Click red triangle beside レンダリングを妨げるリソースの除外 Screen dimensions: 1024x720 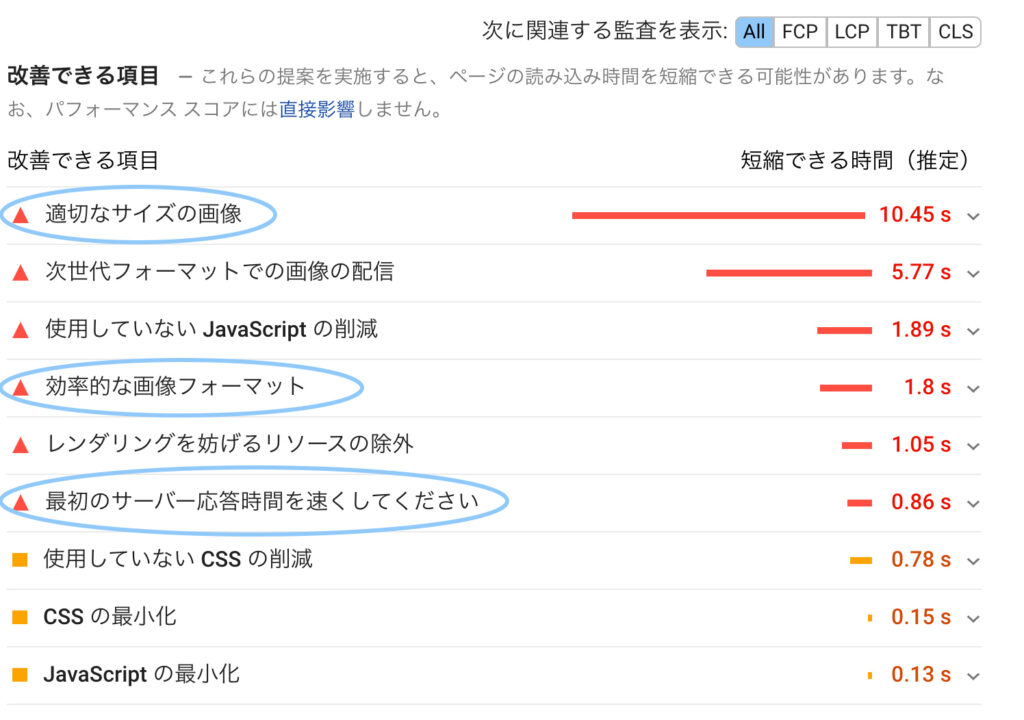[21, 445]
